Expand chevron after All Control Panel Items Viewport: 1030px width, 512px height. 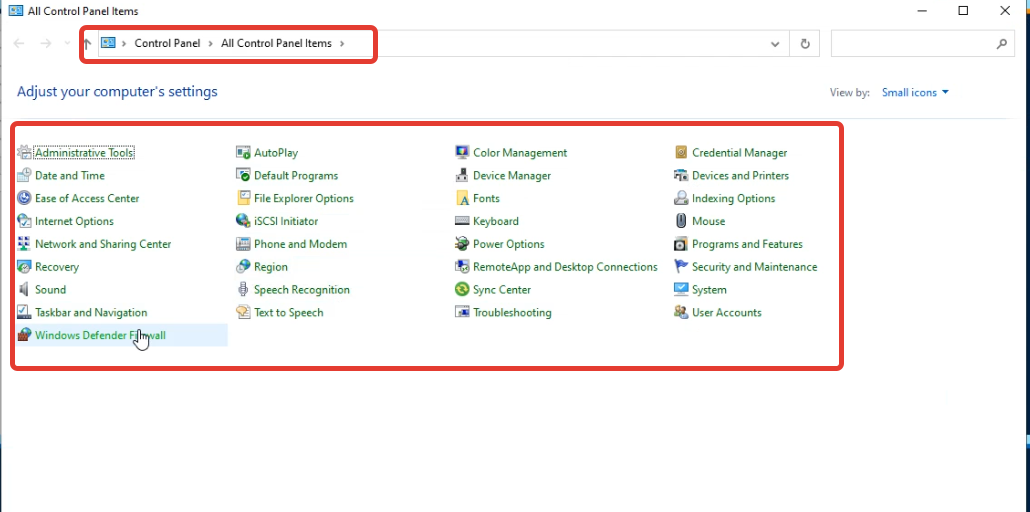342,44
